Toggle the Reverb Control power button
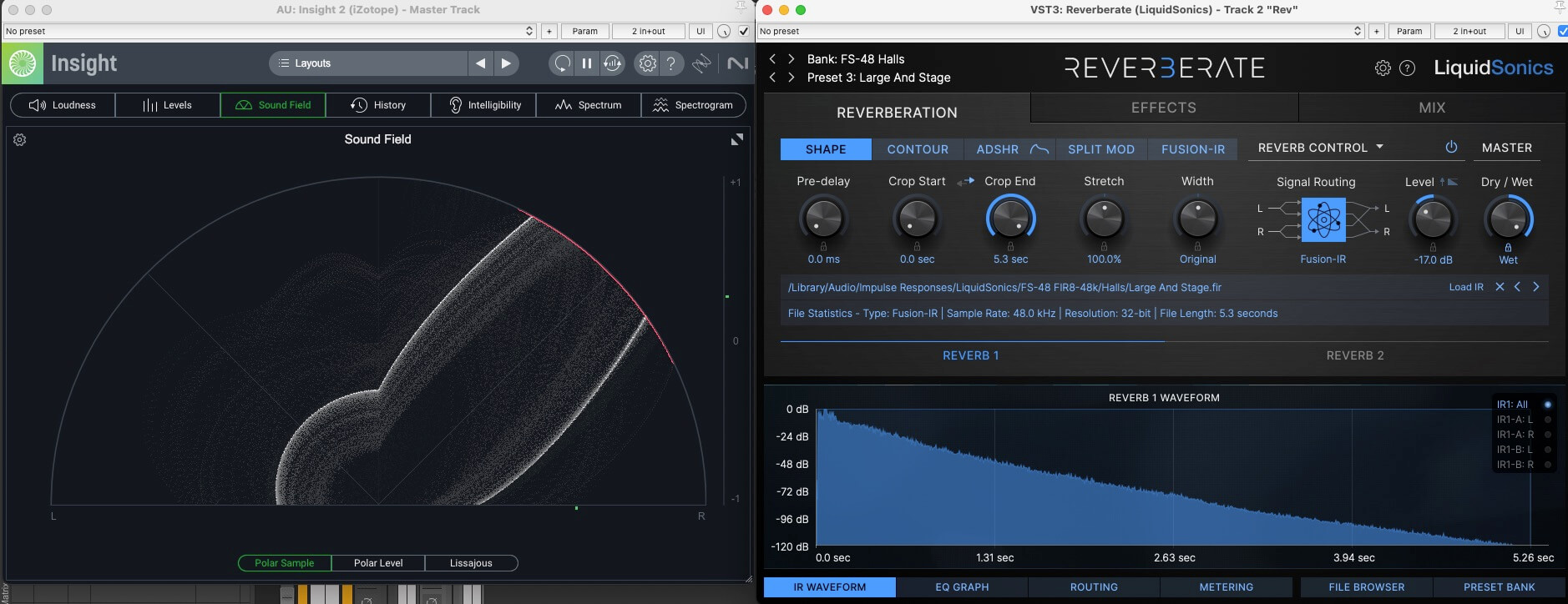Screen dimensions: 1568x604 coord(1451,148)
